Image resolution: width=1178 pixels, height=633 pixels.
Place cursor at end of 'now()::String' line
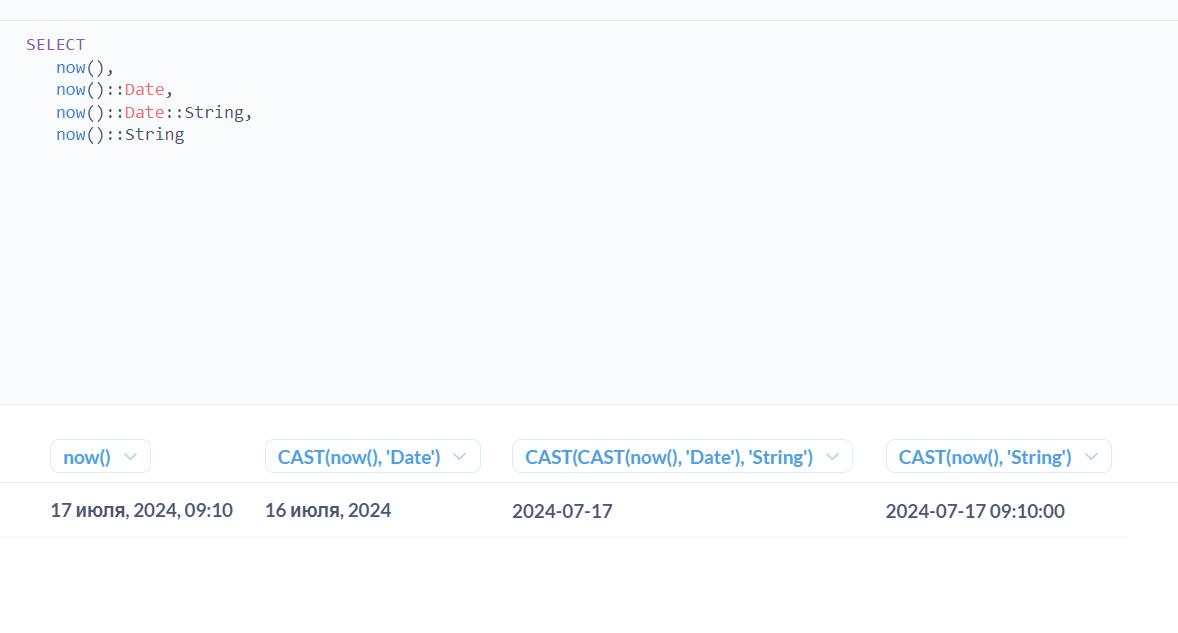[185, 134]
